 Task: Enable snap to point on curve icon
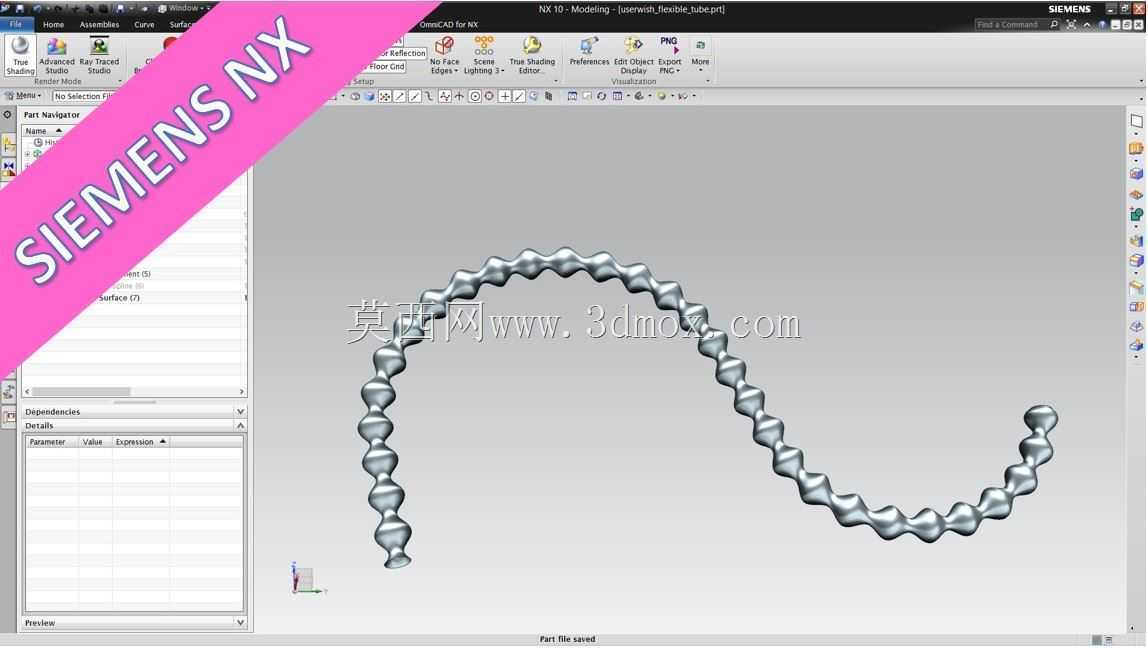click(519, 96)
